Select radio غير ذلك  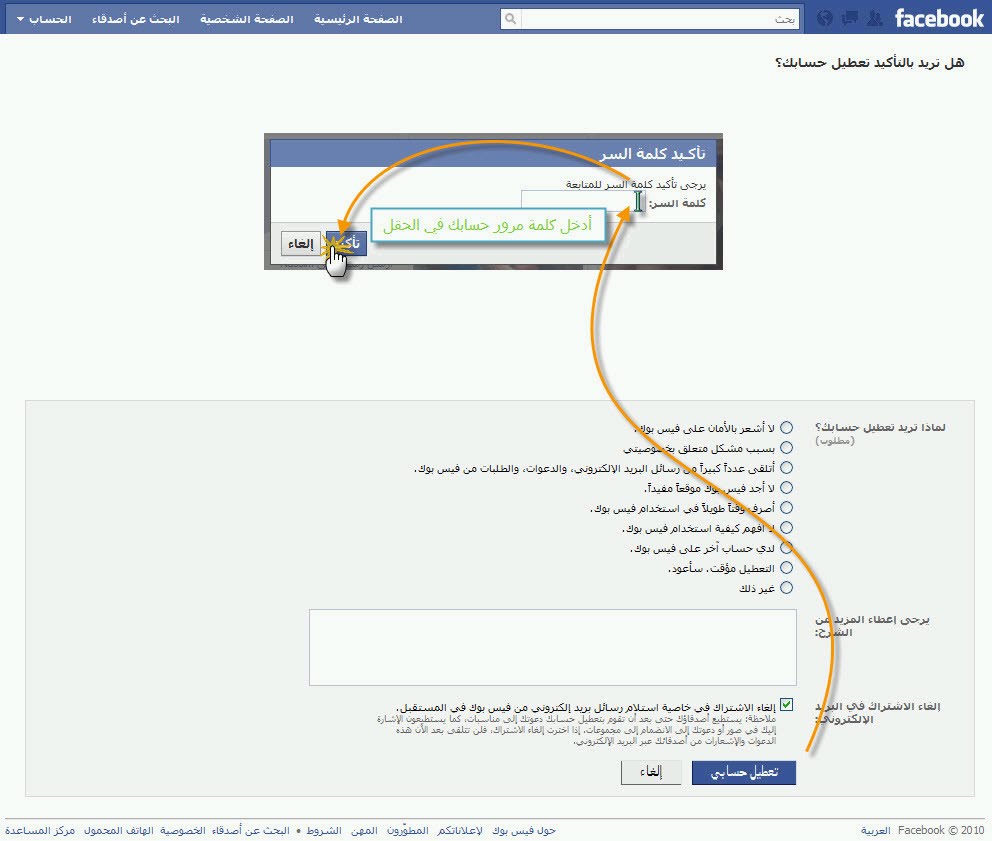pos(786,588)
